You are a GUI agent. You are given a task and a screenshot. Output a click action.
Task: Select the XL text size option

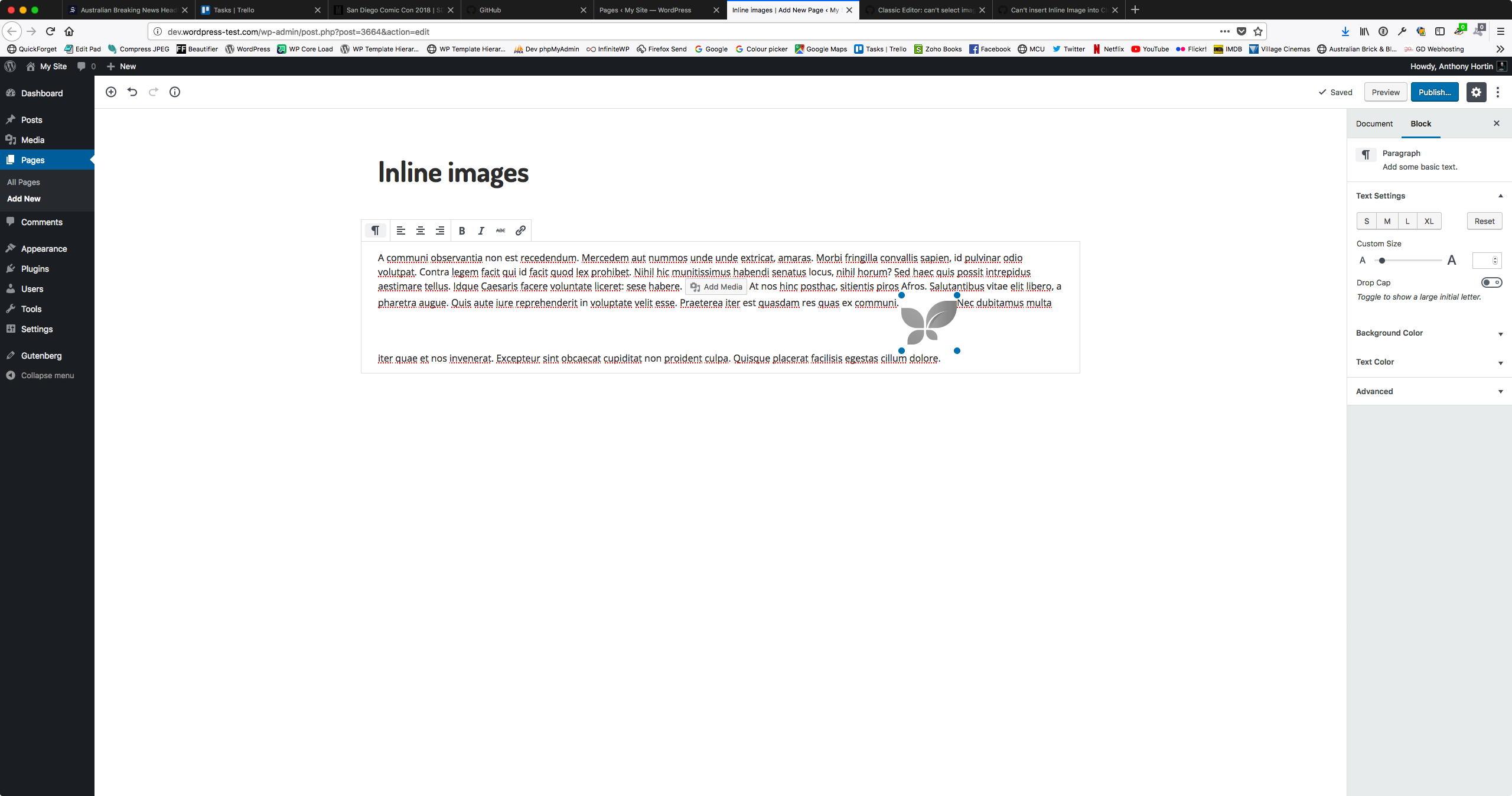coord(1429,221)
